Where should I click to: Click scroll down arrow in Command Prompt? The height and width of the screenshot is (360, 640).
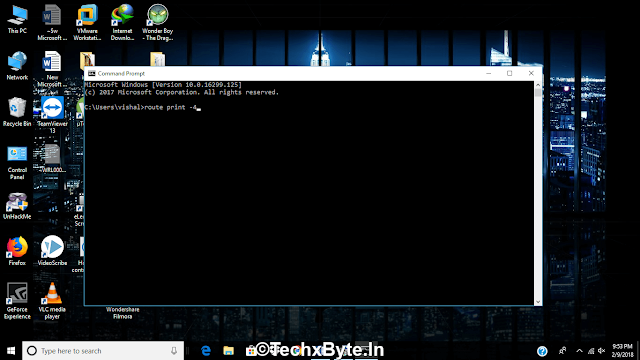pos(538,302)
